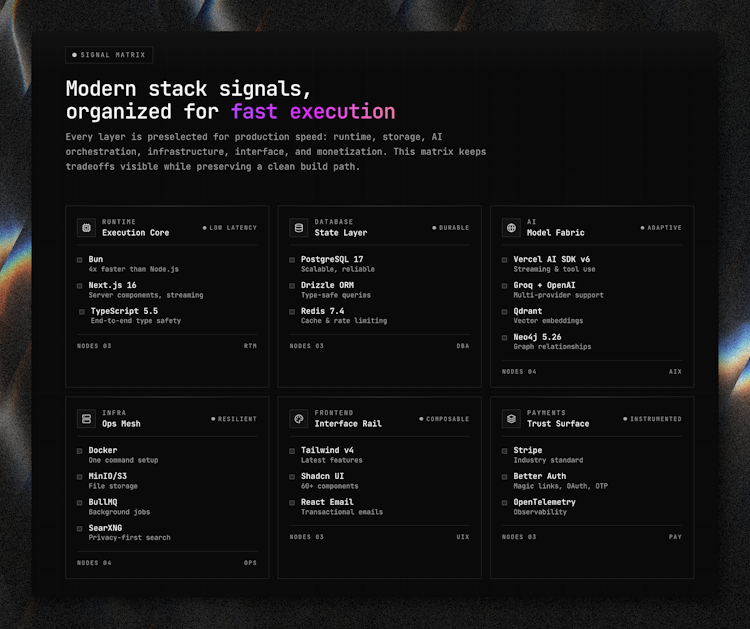Select the Execution Core card title

point(135,233)
